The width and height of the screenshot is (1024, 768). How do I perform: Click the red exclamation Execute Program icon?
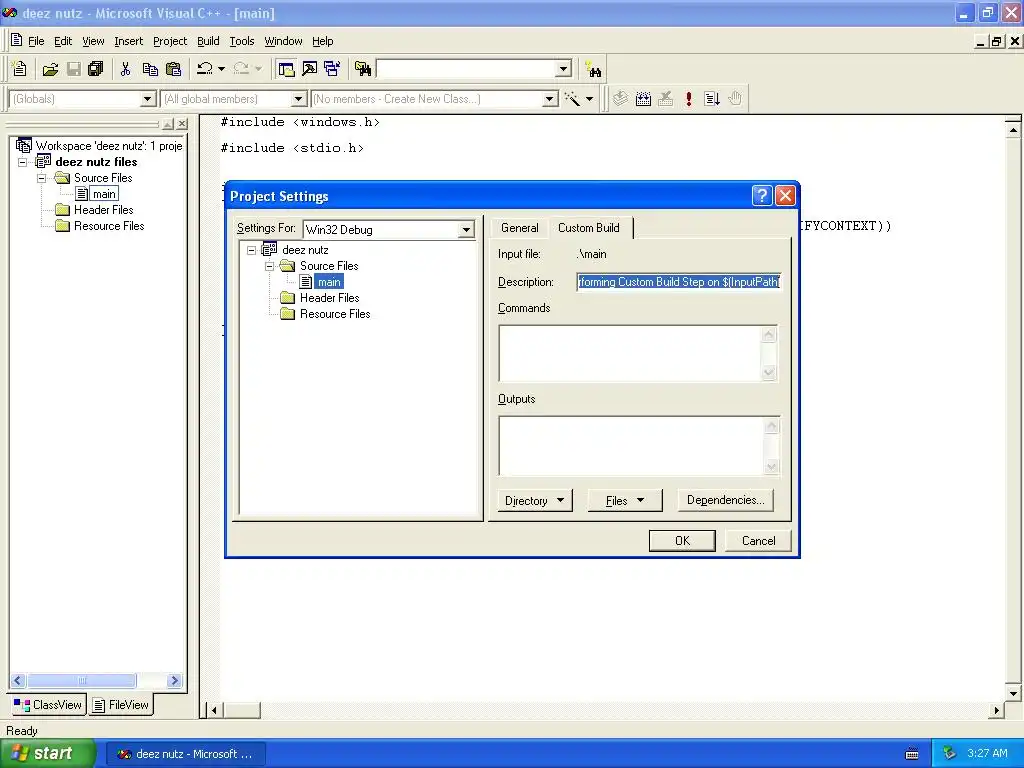(689, 99)
